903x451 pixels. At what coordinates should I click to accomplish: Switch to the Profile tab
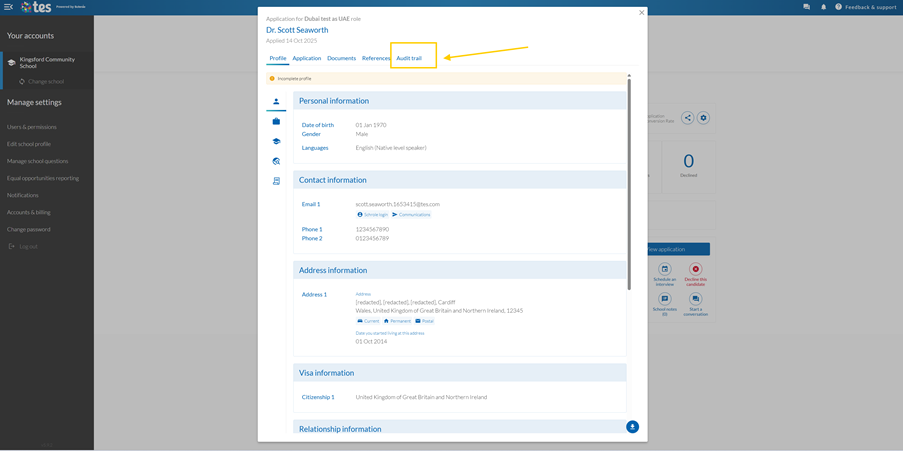[278, 58]
